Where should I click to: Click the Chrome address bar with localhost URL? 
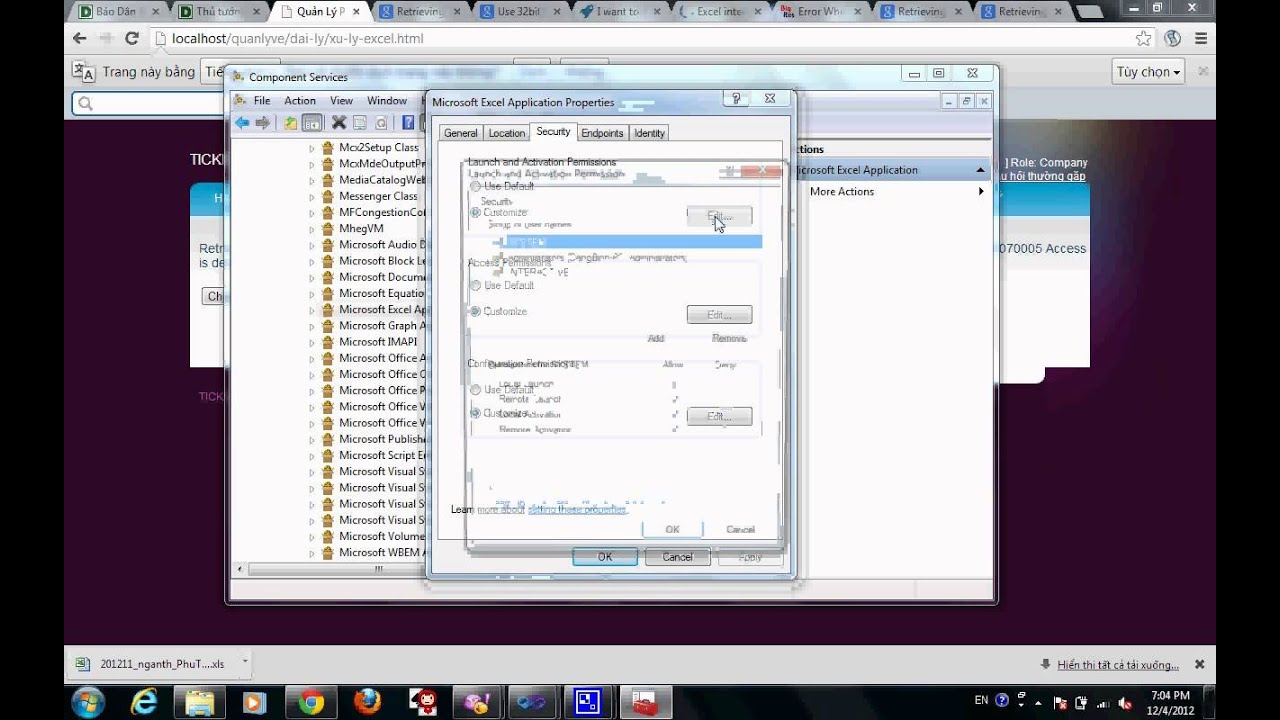point(640,38)
